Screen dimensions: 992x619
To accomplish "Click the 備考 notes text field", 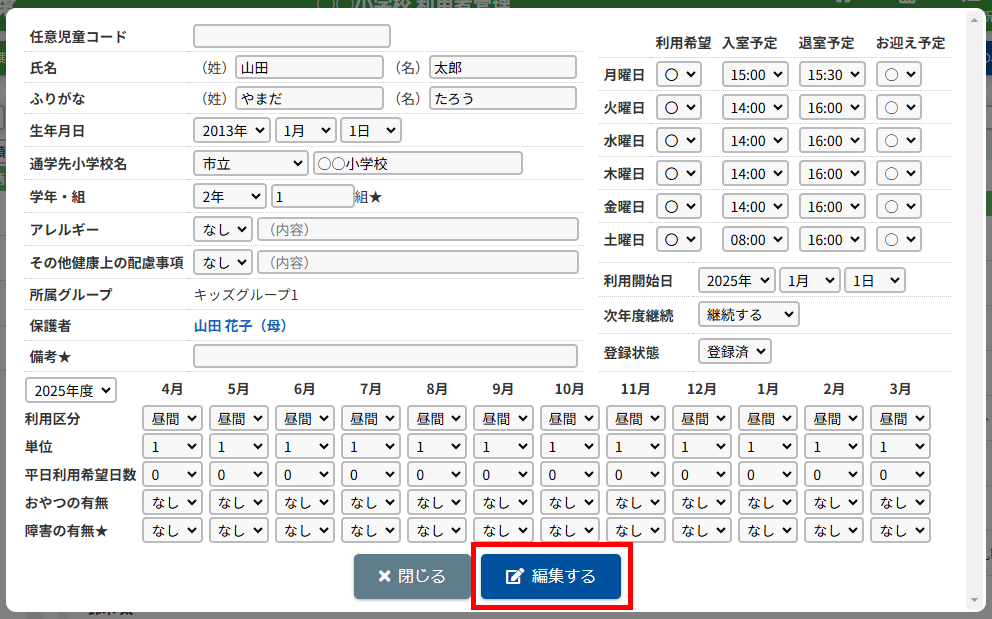I will coord(385,356).
